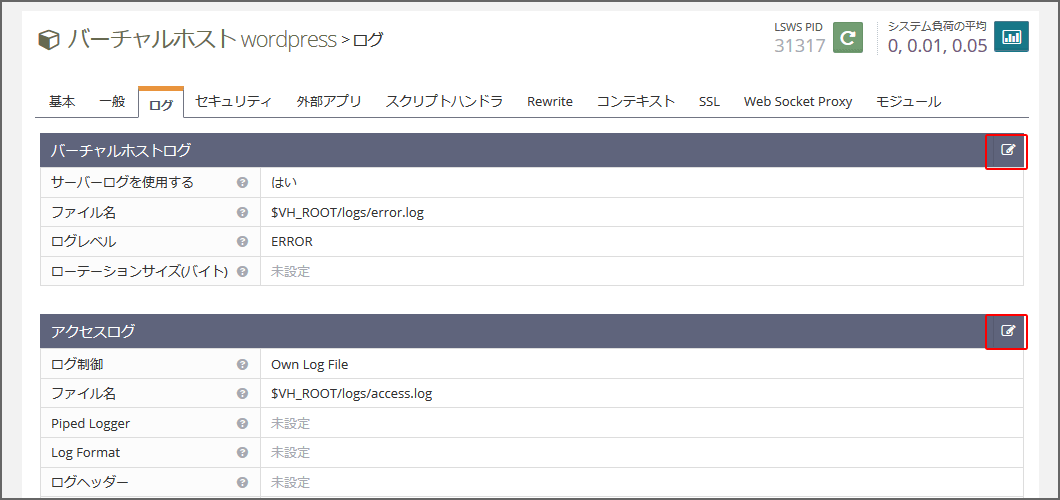Screen dimensions: 1060x500
Task: Show help for ローテーションサイズ(バイト)
Action: [241, 271]
